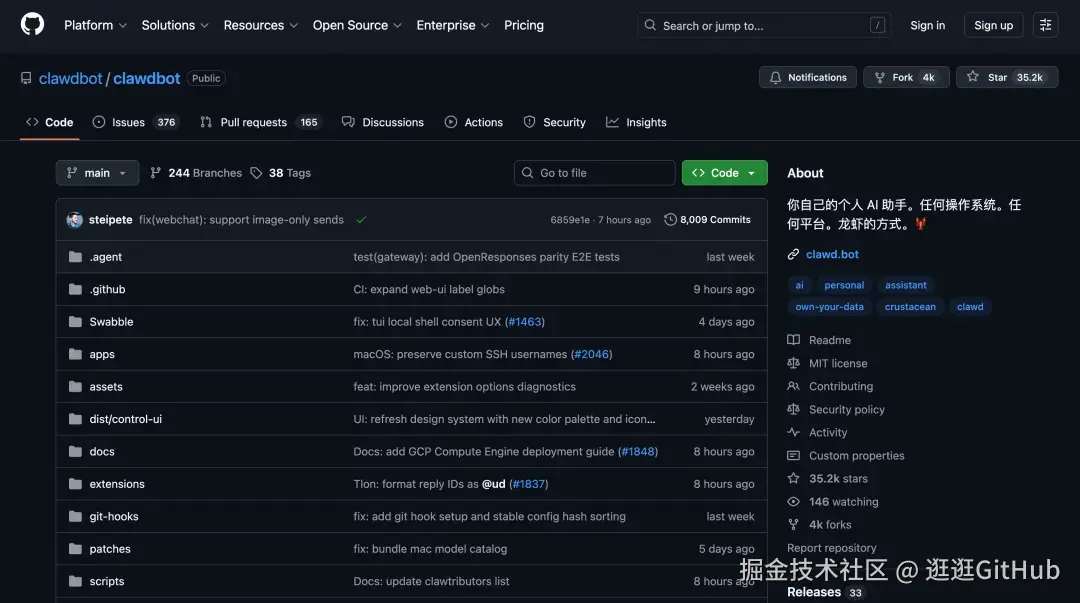Switch to the Issues tab

click(x=136, y=122)
